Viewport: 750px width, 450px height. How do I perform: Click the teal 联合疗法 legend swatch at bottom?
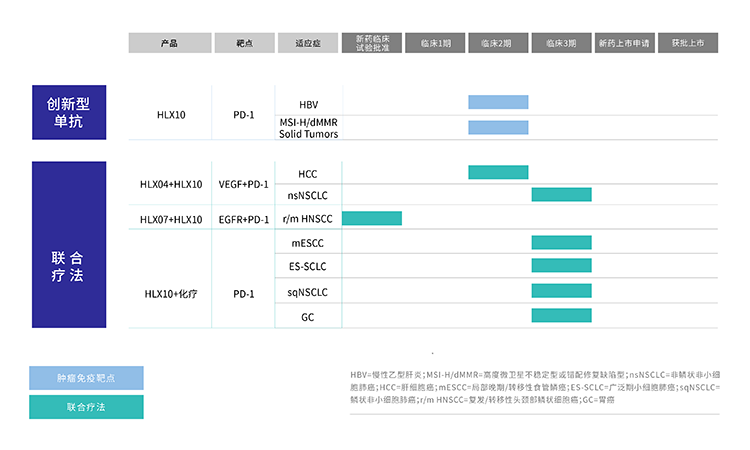point(86,407)
